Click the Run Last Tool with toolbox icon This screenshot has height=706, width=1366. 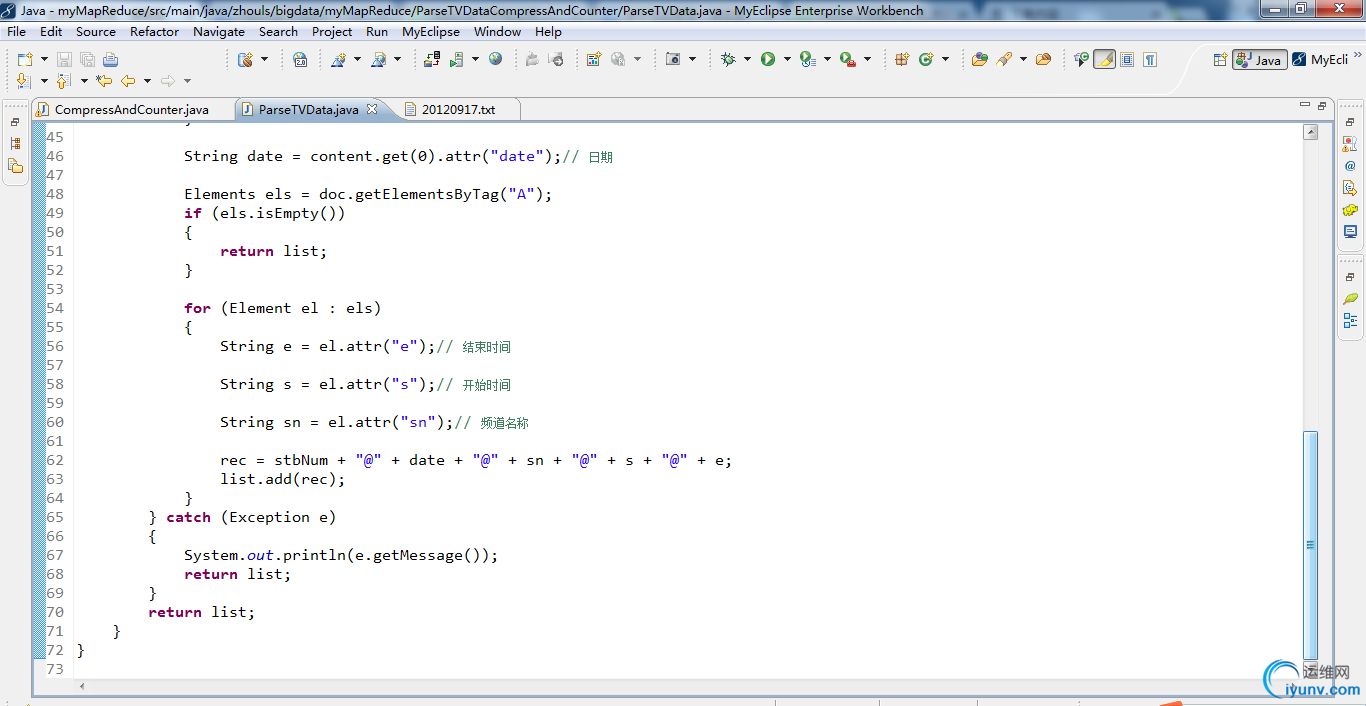click(848, 59)
